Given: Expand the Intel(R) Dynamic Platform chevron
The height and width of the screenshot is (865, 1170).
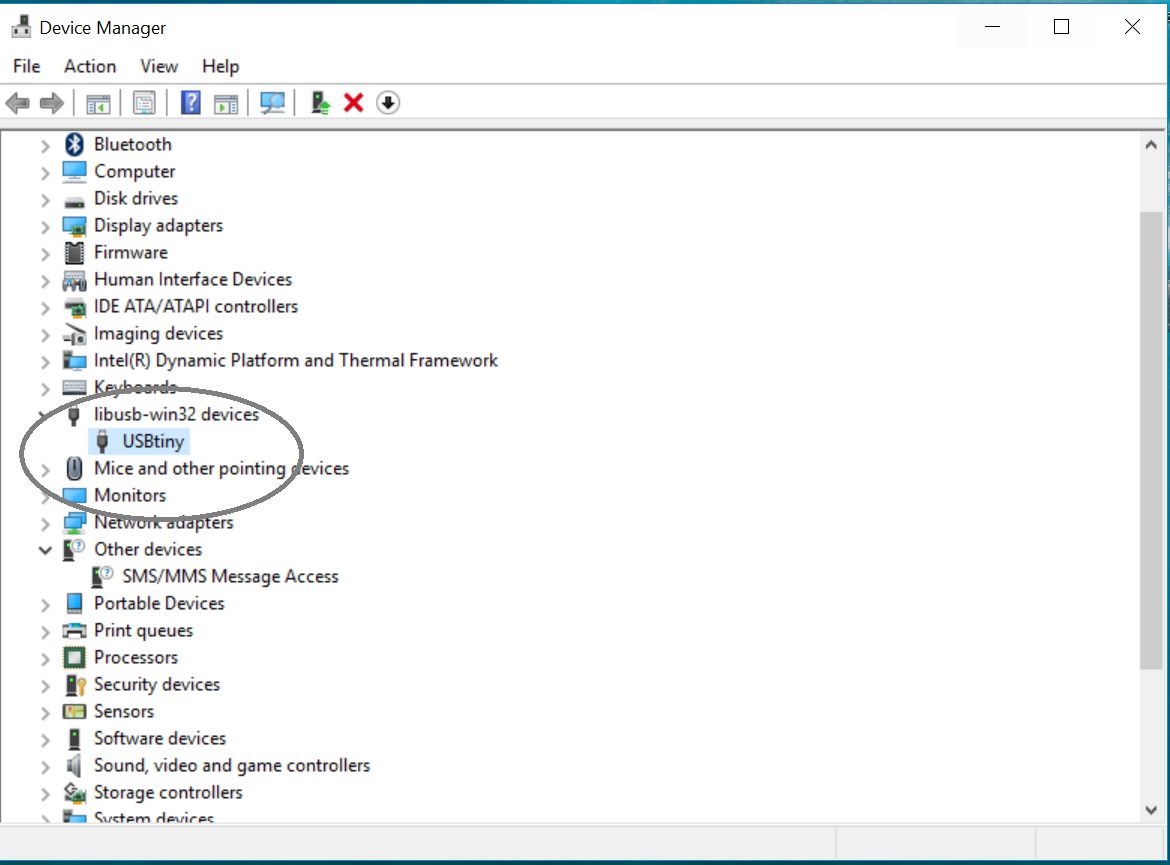Looking at the screenshot, I should pos(45,362).
